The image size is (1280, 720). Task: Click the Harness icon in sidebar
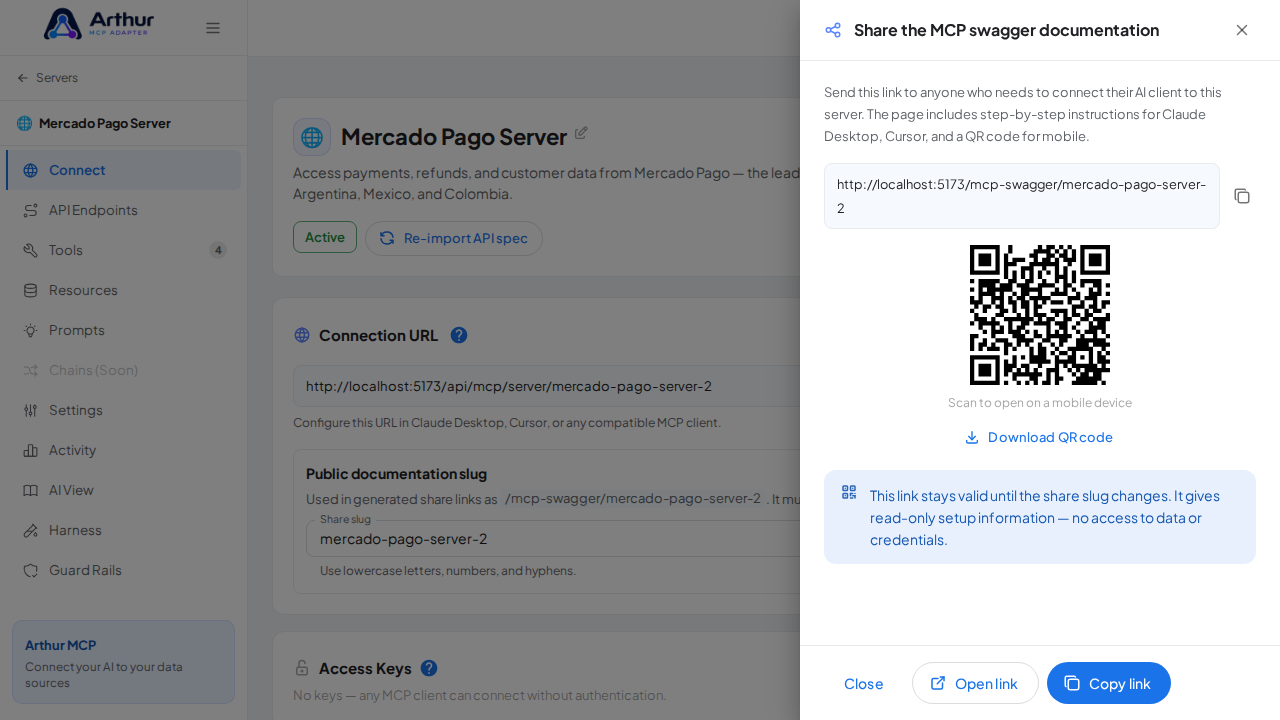click(30, 530)
